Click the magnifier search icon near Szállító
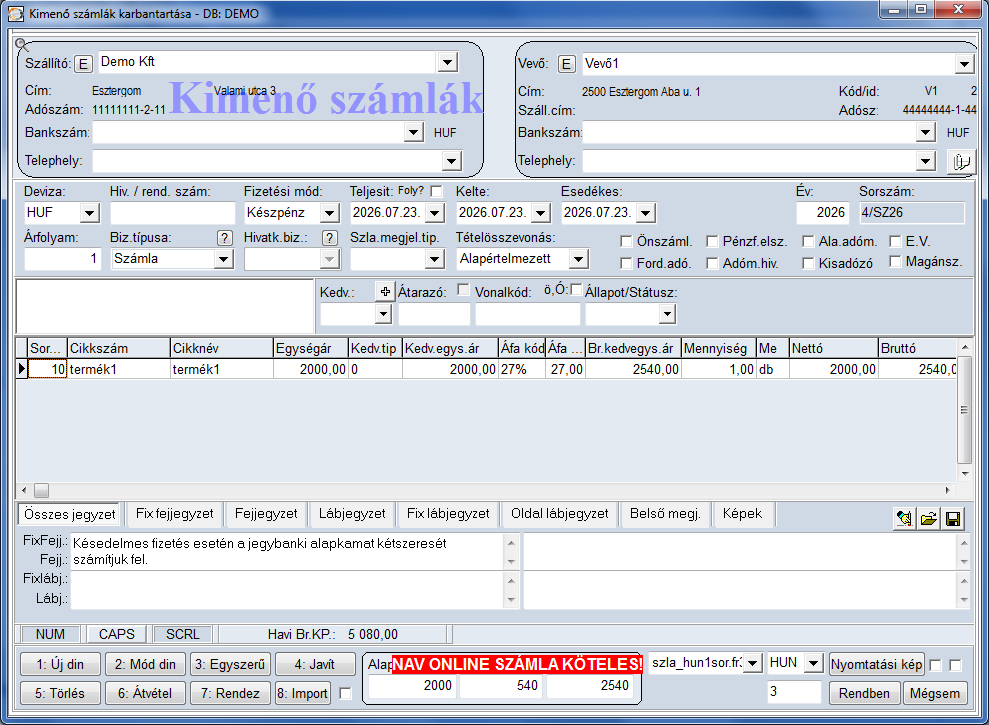The width and height of the screenshot is (989, 725). pyautogui.click(x=22, y=45)
